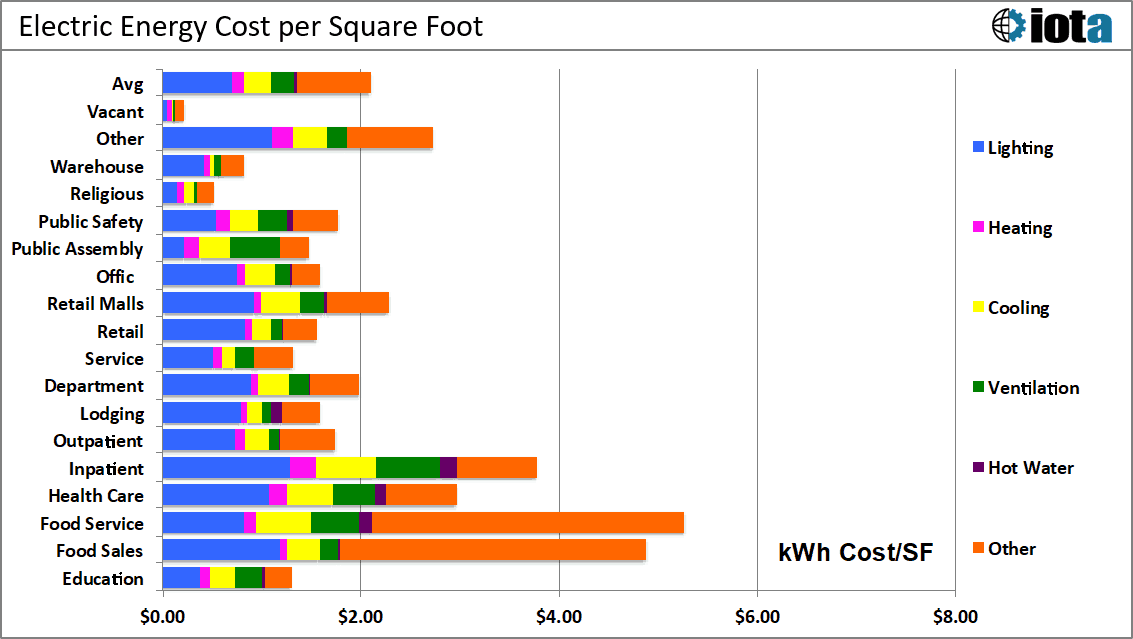The height and width of the screenshot is (639, 1133).
Task: Click the Electric Energy Cost chart title
Action: pyautogui.click(x=251, y=27)
